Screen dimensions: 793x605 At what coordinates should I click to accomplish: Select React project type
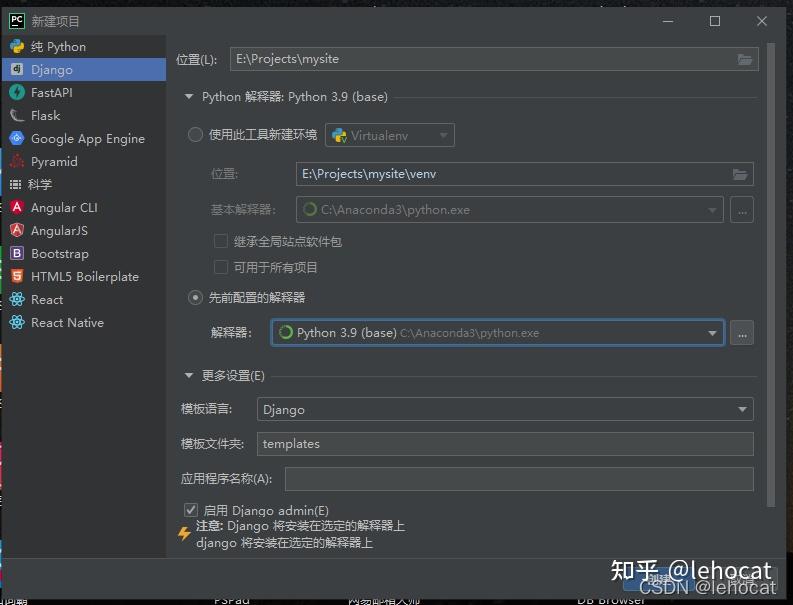click(x=84, y=299)
